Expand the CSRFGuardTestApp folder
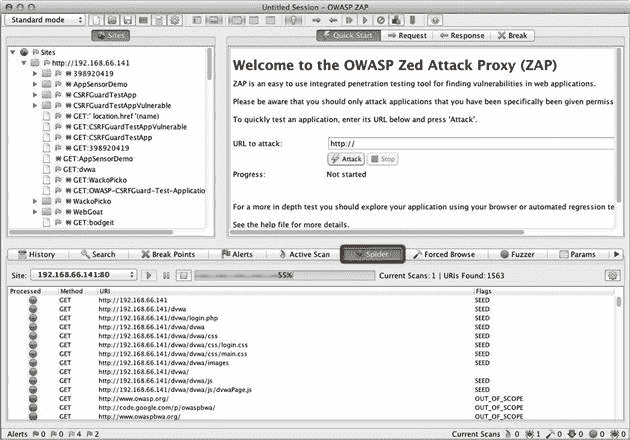 click(35, 95)
